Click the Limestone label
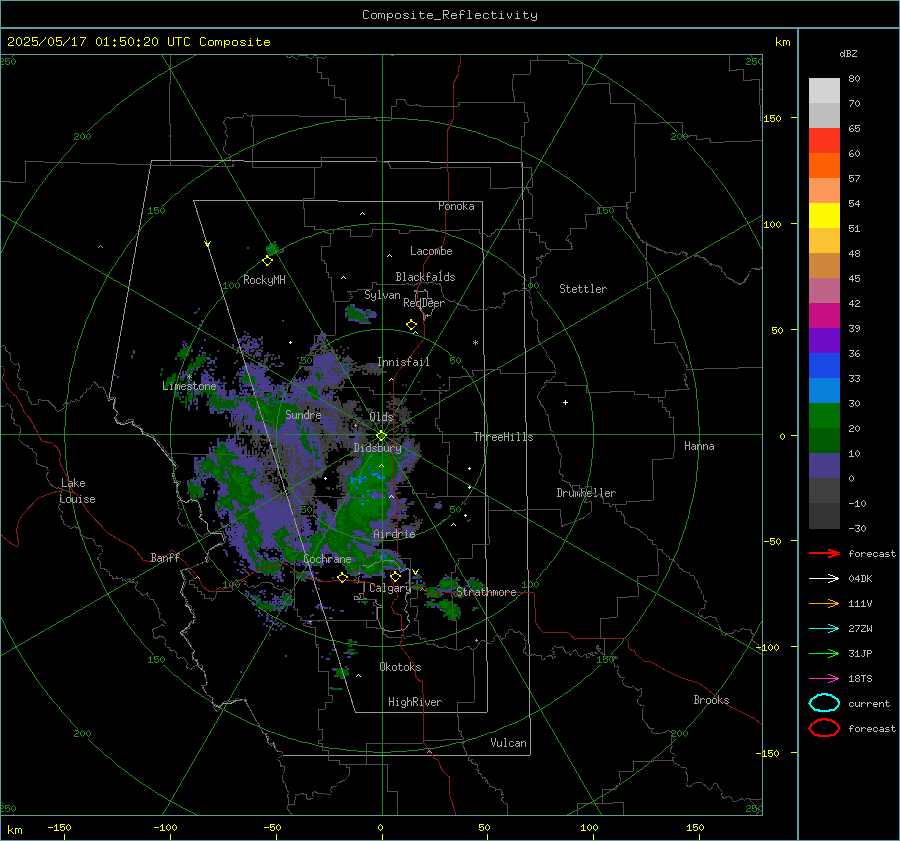This screenshot has height=841, width=900. 189,386
